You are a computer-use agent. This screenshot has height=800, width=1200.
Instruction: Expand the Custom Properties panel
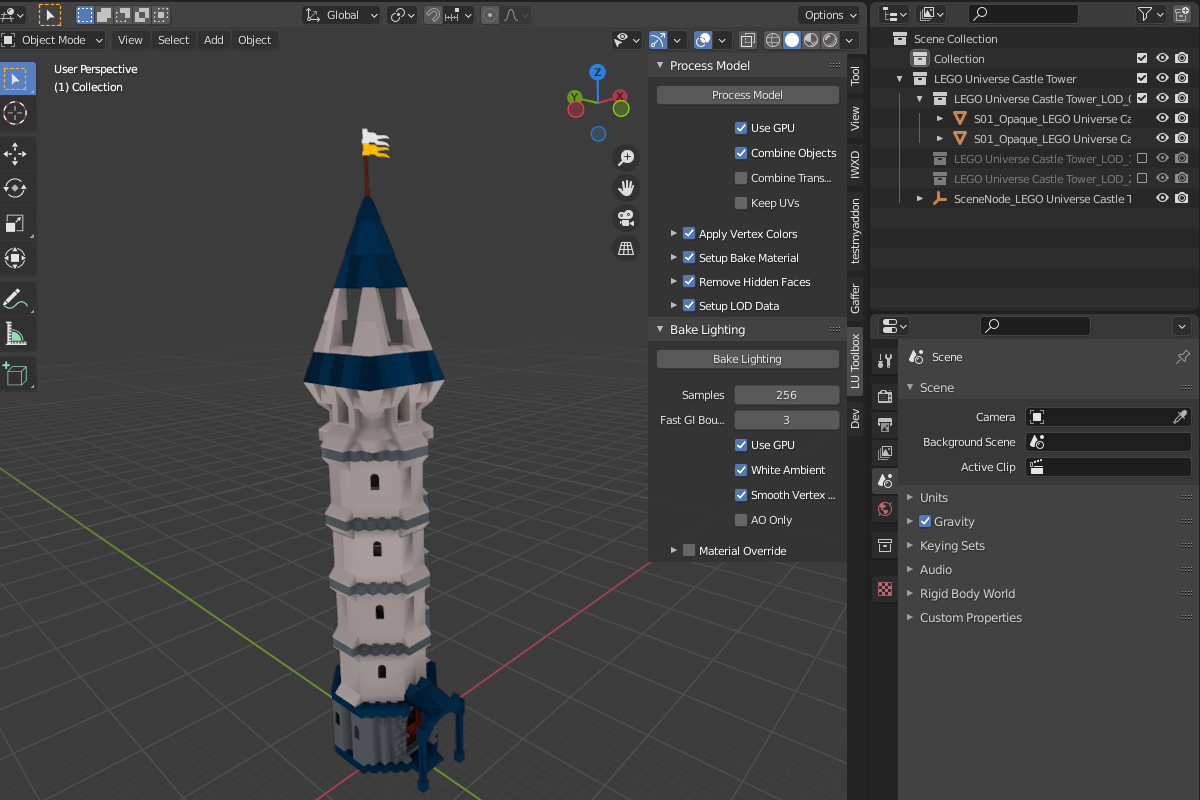(x=910, y=617)
